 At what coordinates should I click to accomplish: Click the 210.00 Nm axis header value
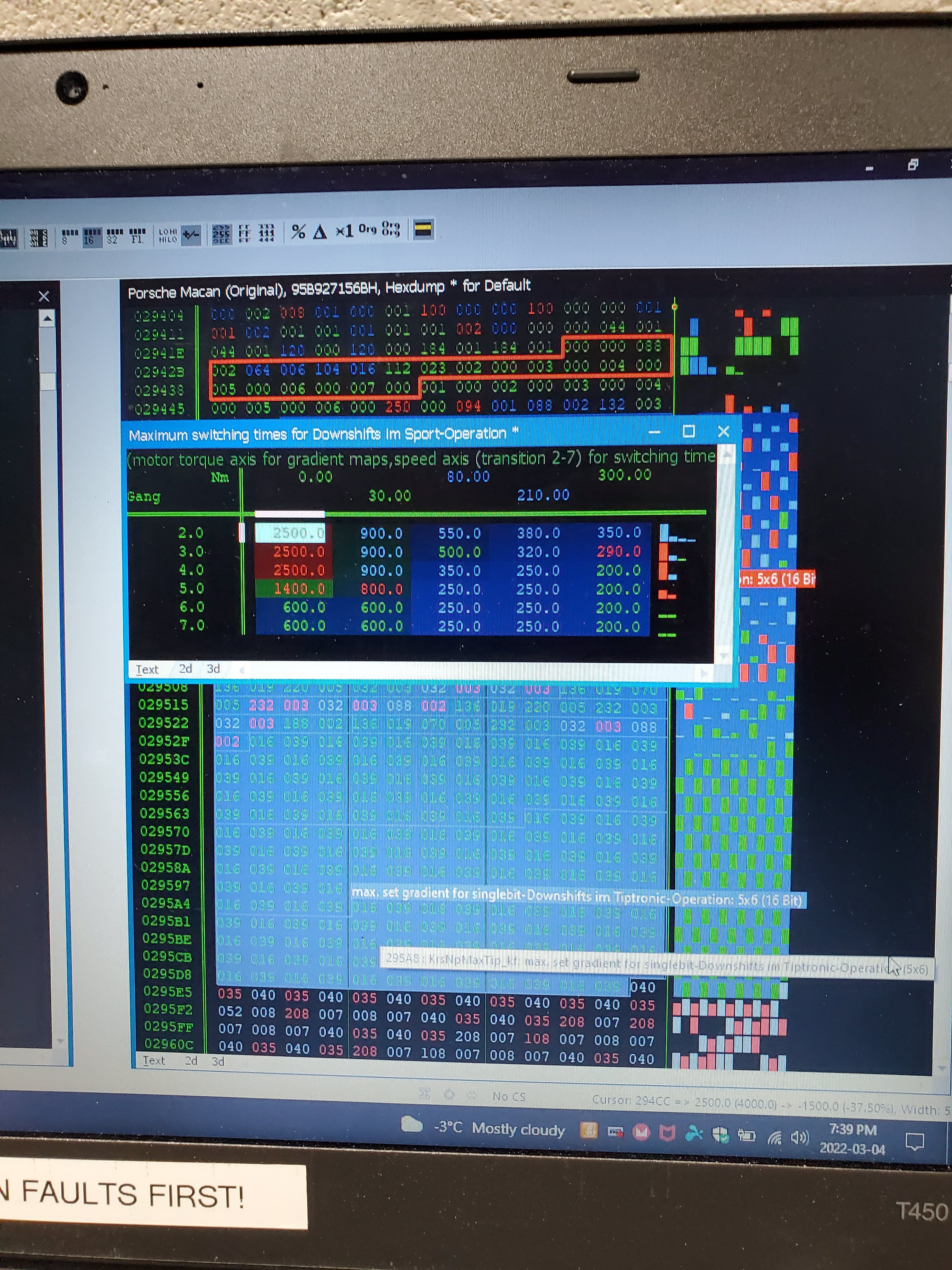point(543,495)
